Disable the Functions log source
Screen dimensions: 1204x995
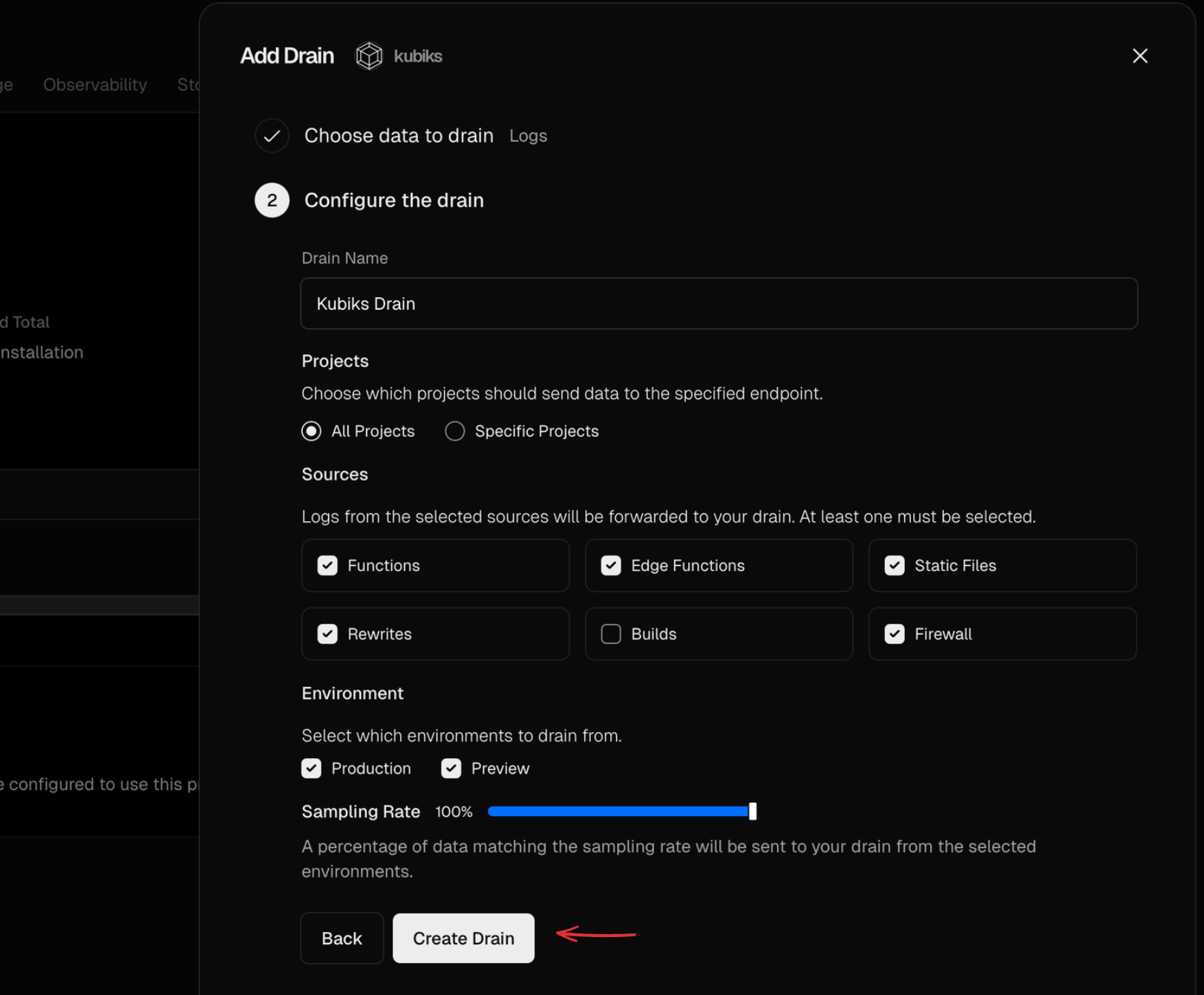pos(327,565)
